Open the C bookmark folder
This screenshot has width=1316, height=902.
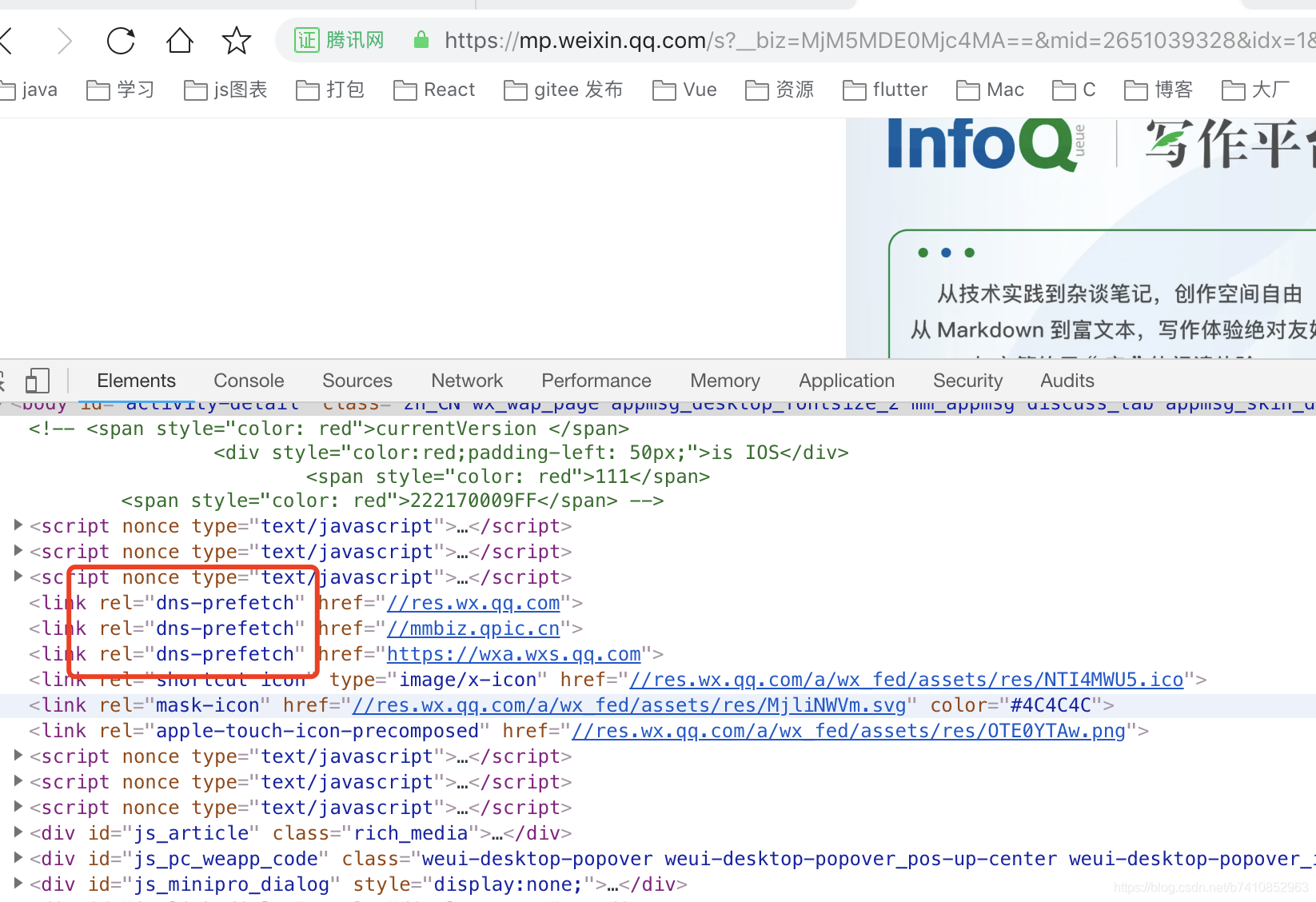tap(1074, 90)
